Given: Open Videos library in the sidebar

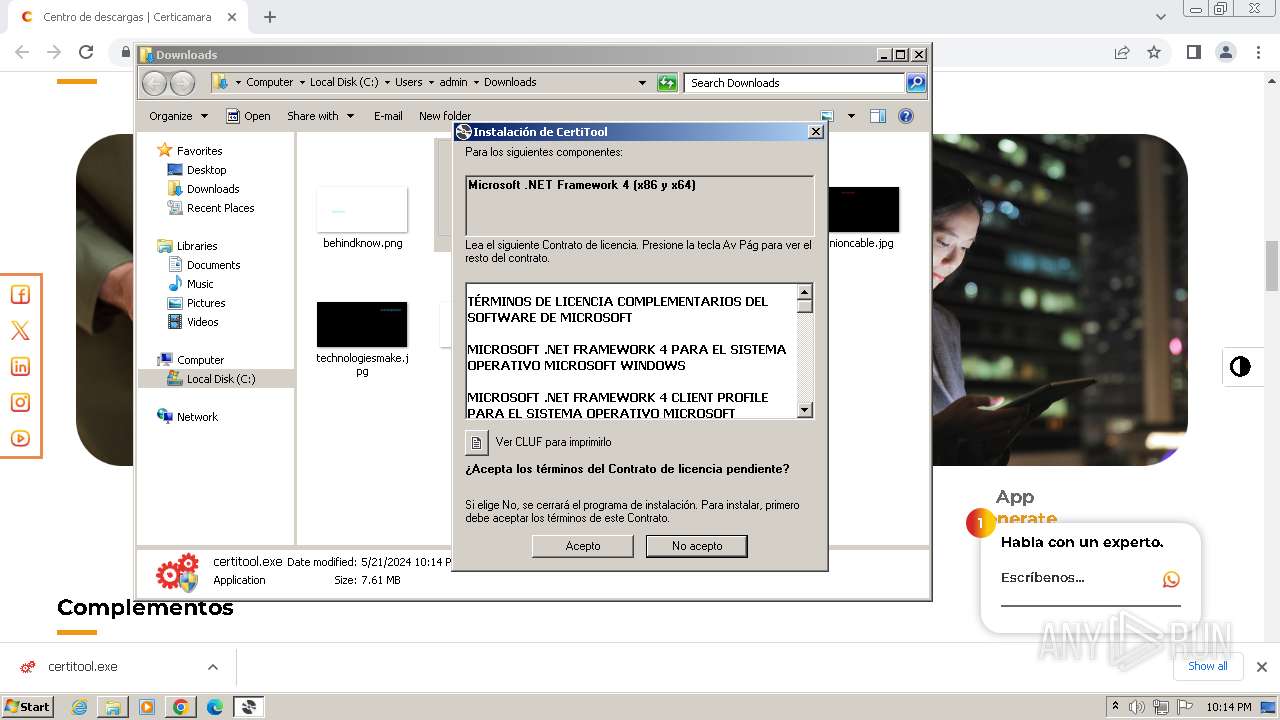Looking at the screenshot, I should [202, 322].
